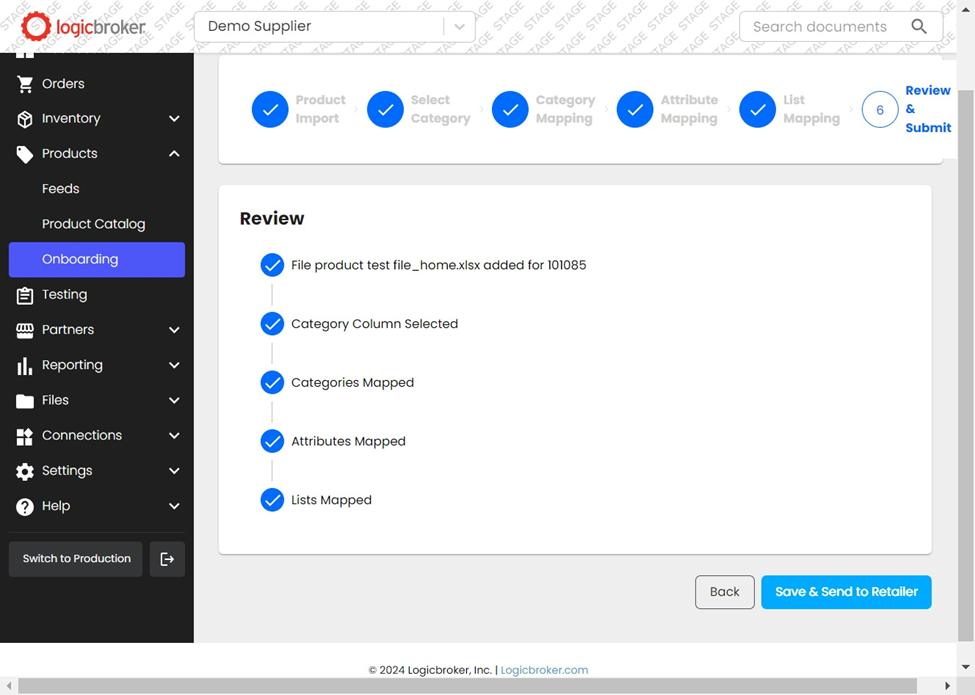Click the Testing clipboard icon
Image resolution: width=975 pixels, height=695 pixels.
pos(25,295)
